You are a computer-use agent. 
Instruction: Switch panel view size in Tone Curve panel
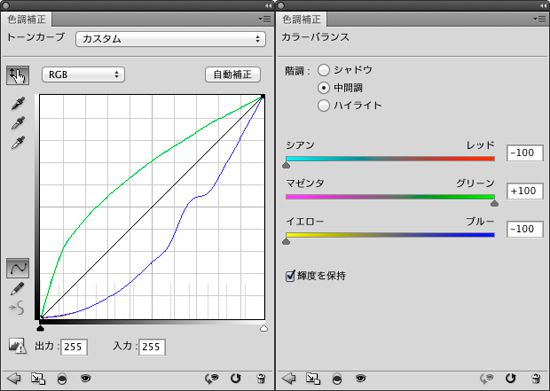(38, 378)
